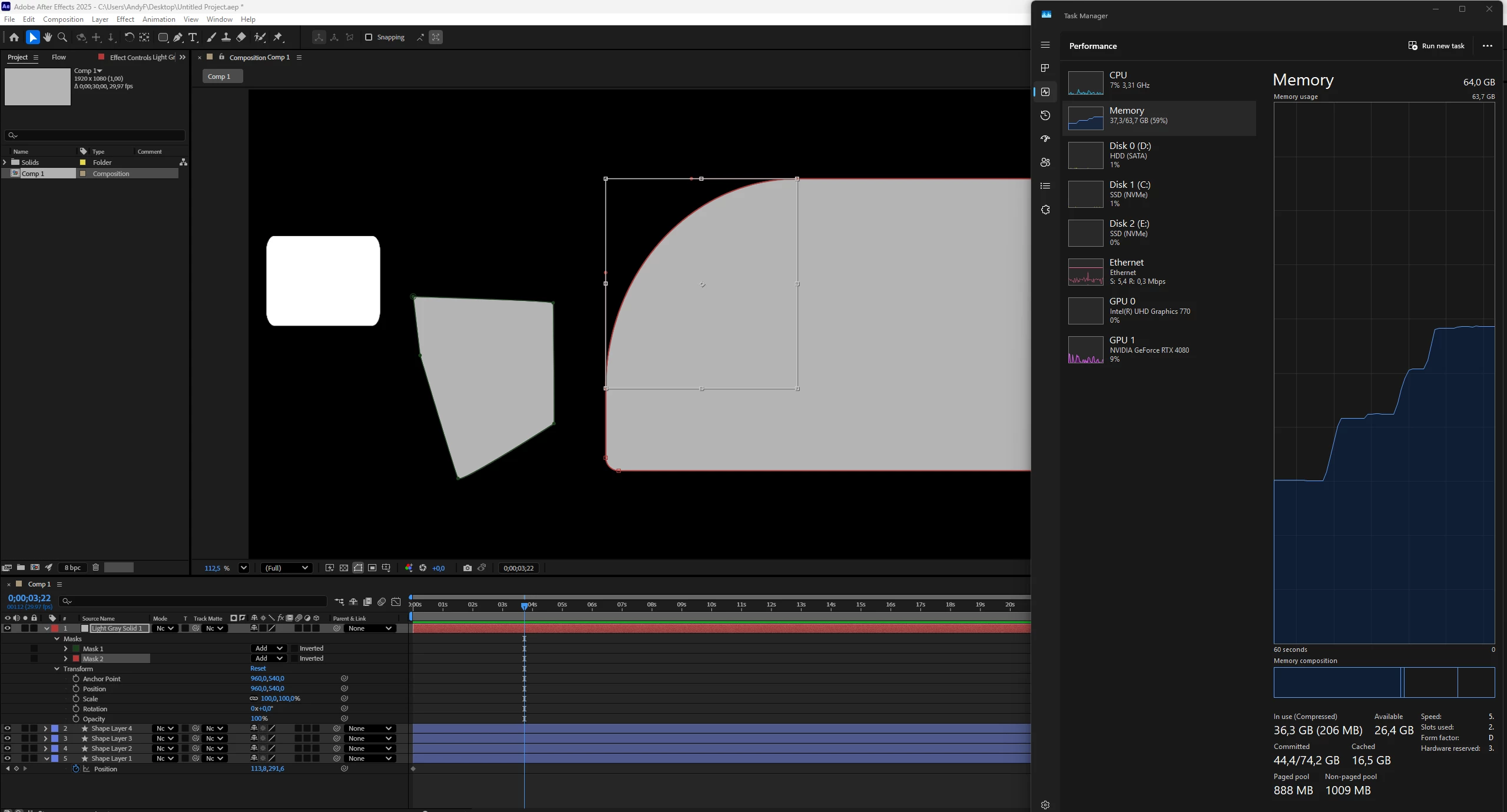1507x812 pixels.
Task: Expand the Solids folder in Project
Action: click(5, 162)
